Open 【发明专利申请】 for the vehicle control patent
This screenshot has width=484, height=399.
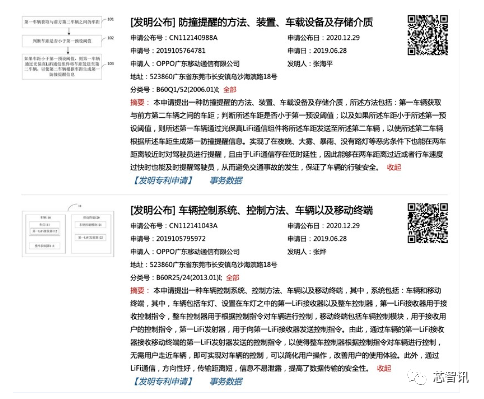[x=163, y=381]
